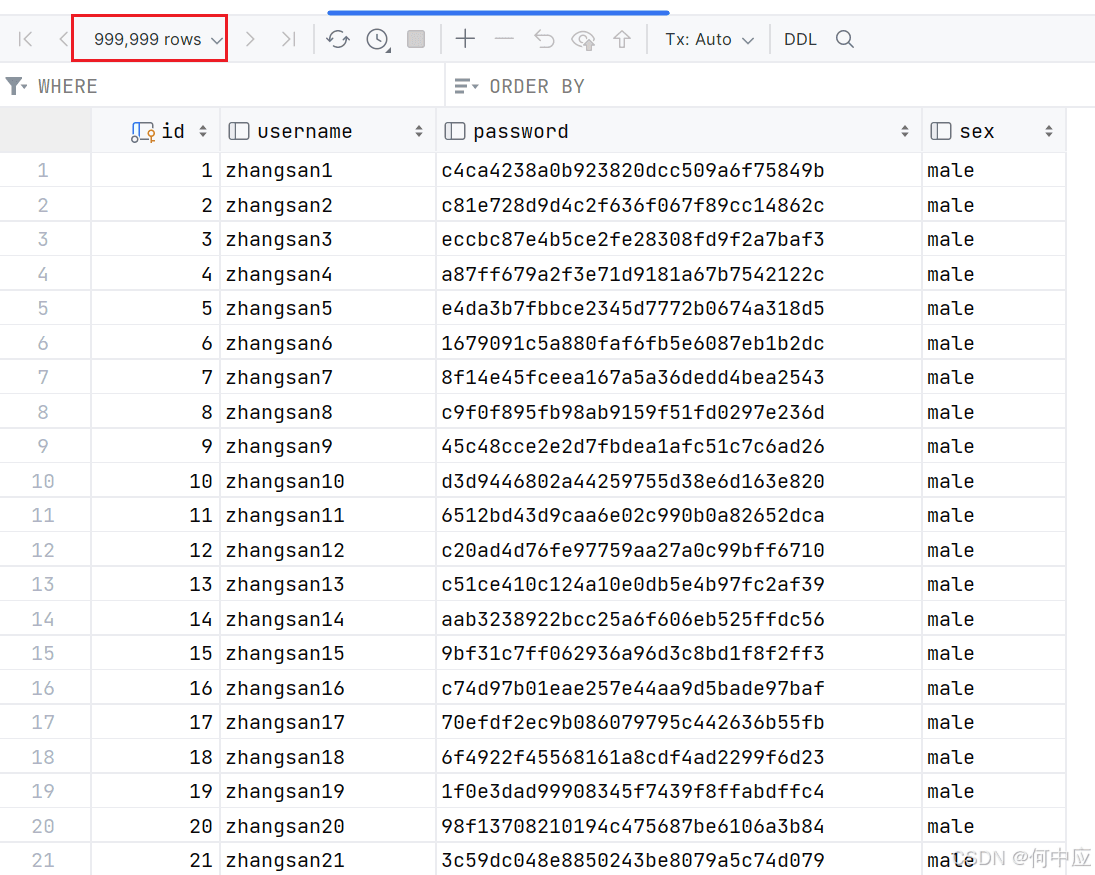Click into the ORDER BY field
The image size is (1095, 875).
click(x=789, y=86)
